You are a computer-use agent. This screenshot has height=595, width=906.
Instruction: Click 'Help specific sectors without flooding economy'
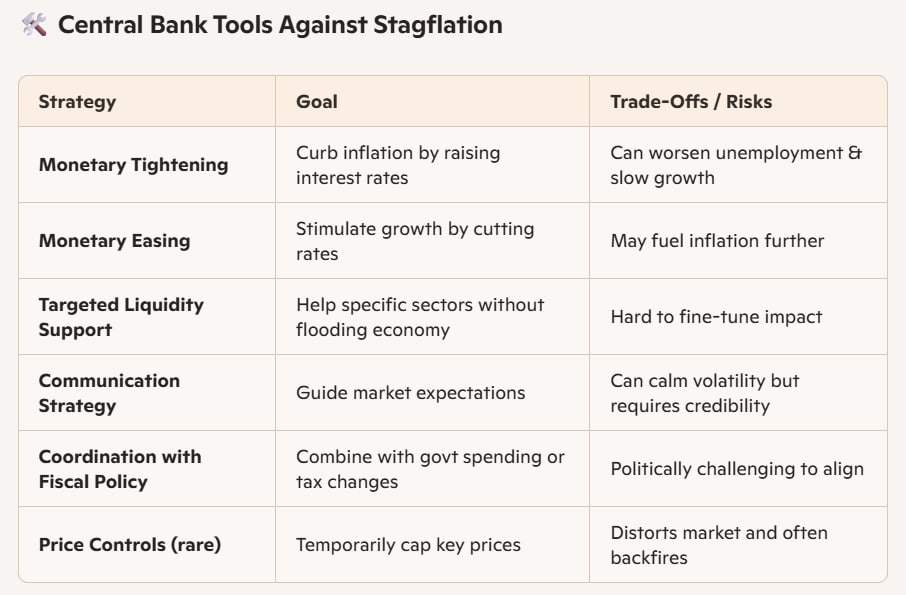pyautogui.click(x=420, y=317)
